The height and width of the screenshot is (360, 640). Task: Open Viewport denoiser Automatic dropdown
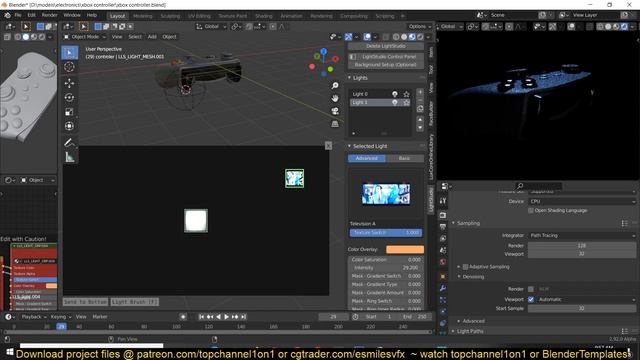(x=586, y=300)
